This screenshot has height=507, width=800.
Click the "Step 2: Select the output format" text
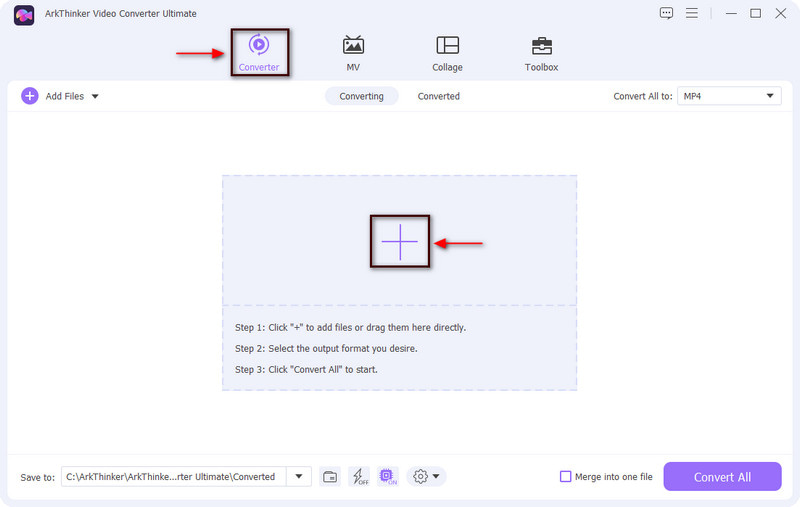pos(326,348)
